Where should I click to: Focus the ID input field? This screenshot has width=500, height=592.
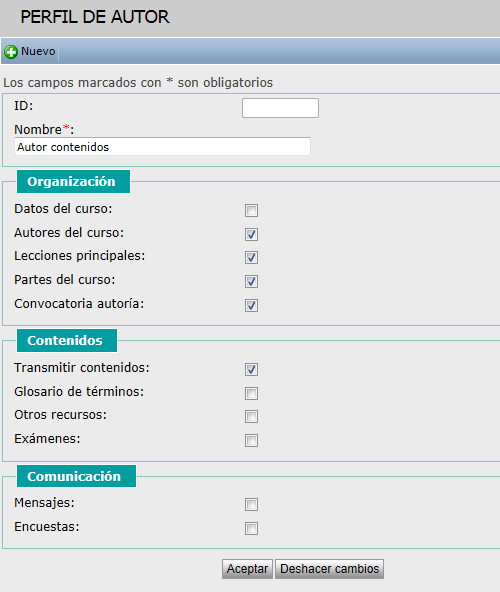(280, 108)
